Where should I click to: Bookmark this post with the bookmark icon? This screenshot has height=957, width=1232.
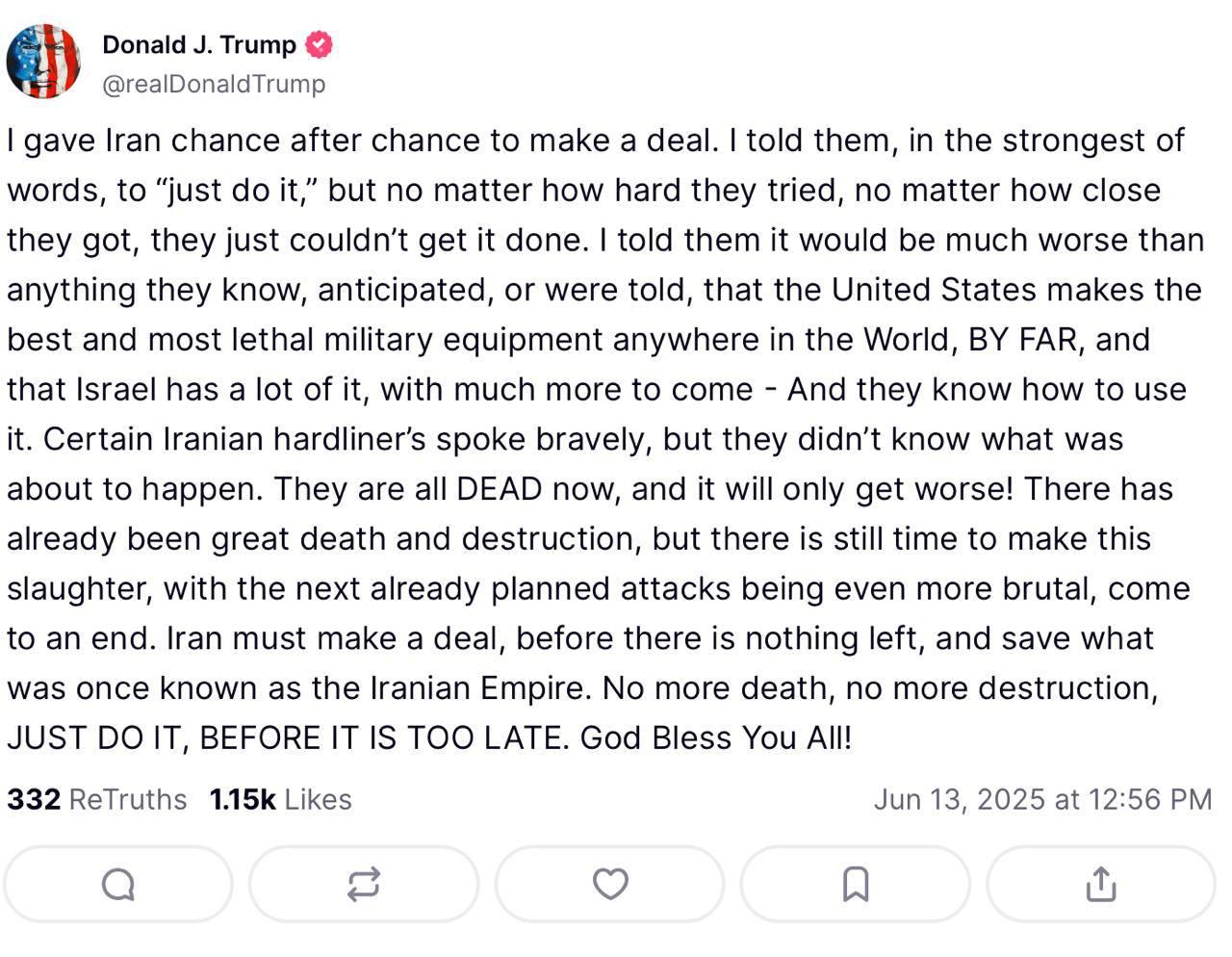[856, 884]
